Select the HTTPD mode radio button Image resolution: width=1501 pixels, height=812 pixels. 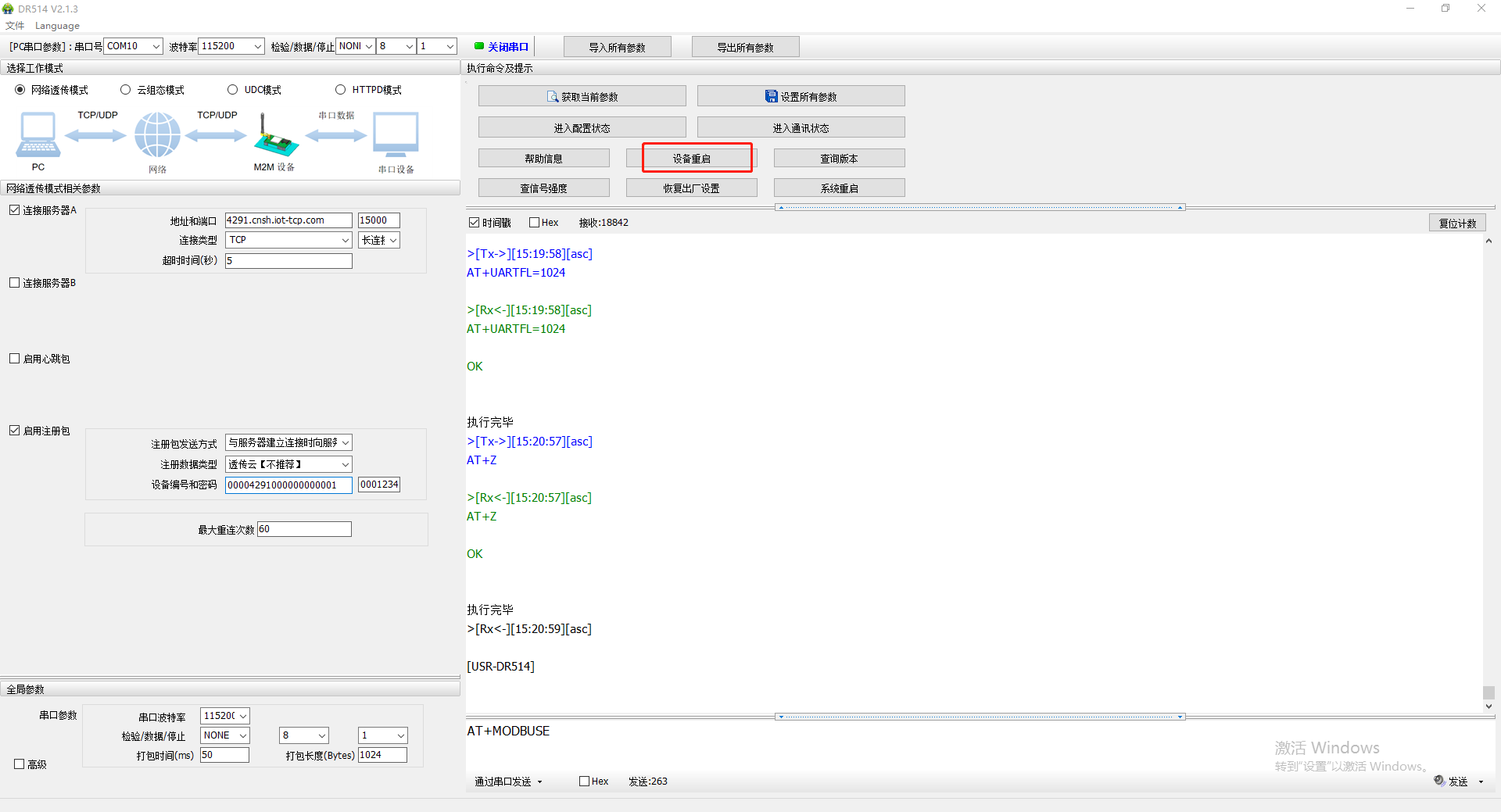[x=340, y=90]
